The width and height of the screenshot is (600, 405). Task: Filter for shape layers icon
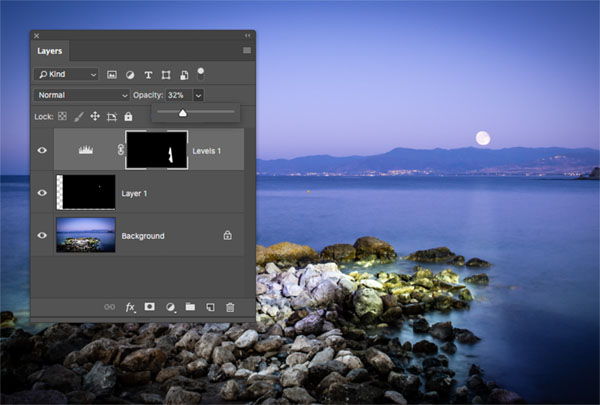[166, 75]
